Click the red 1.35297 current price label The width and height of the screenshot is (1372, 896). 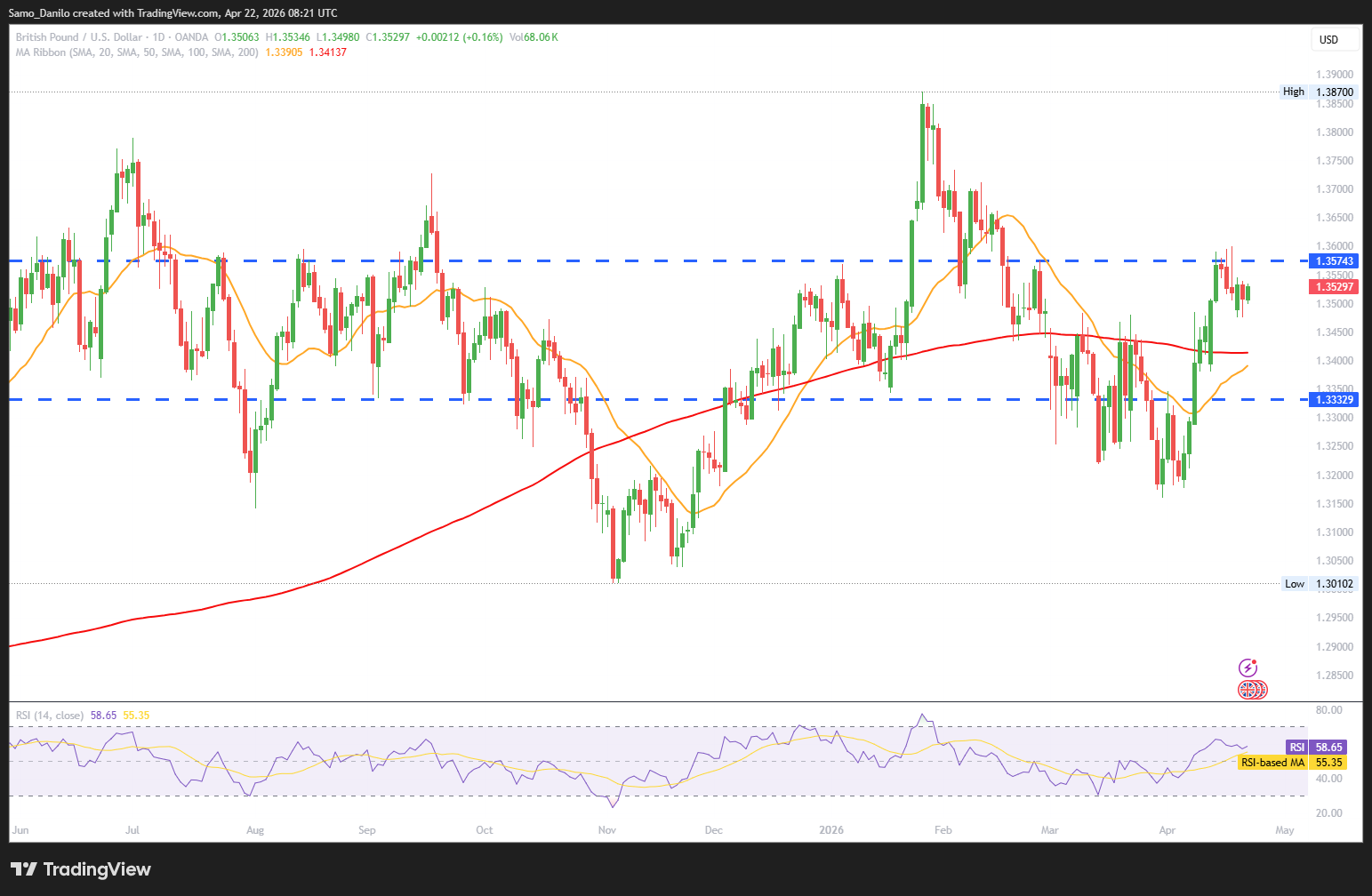coord(1334,286)
